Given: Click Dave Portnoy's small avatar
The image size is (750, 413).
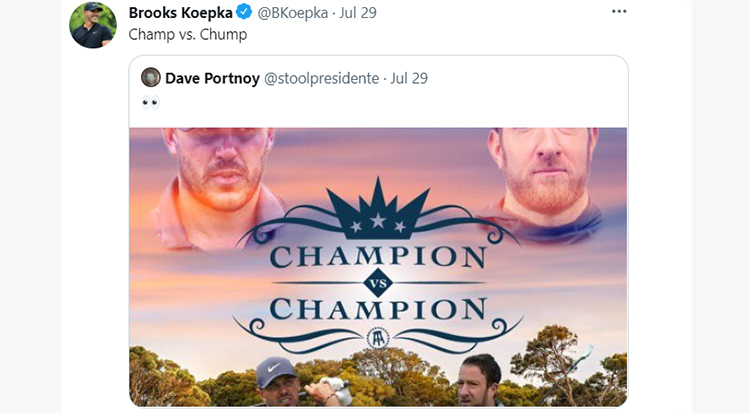Looking at the screenshot, I should pyautogui.click(x=151, y=78).
